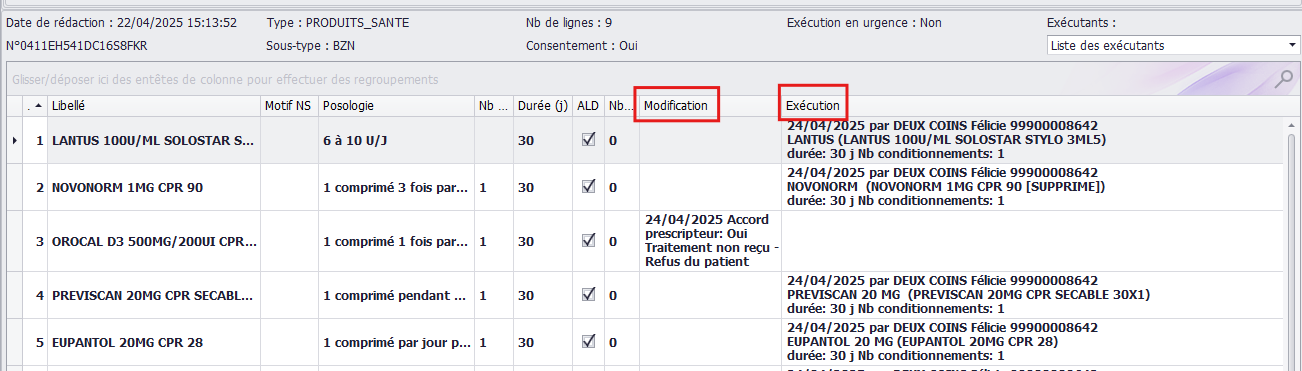Toggle ALD checkbox for EUPANTOL row
Image resolution: width=1302 pixels, height=371 pixels.
tap(589, 342)
